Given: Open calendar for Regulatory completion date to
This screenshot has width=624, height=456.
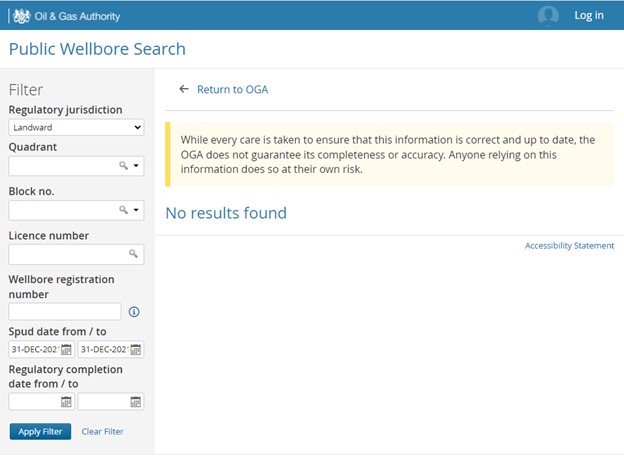Looking at the screenshot, I should (x=136, y=402).
